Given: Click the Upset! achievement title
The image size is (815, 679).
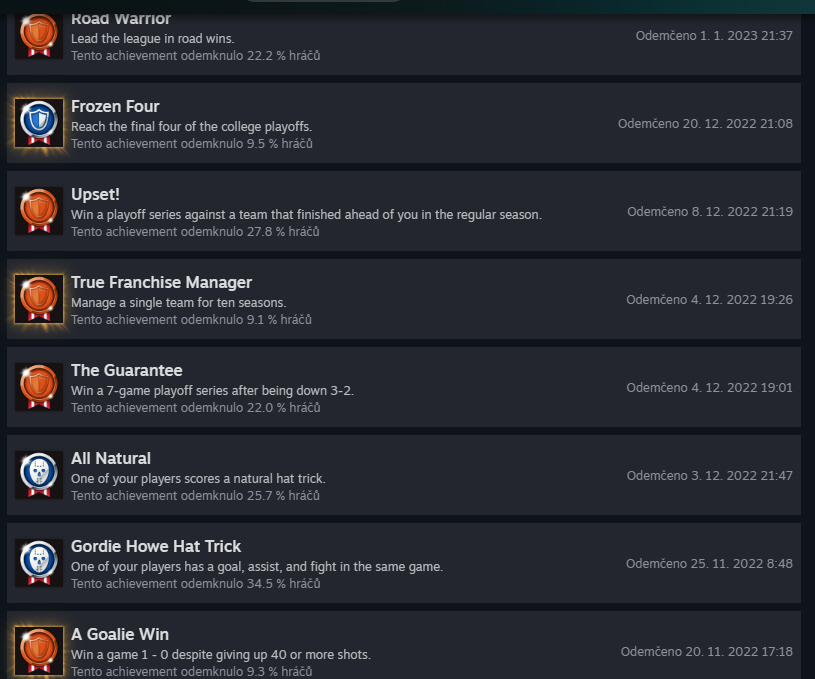Looking at the screenshot, I should (x=95, y=194).
